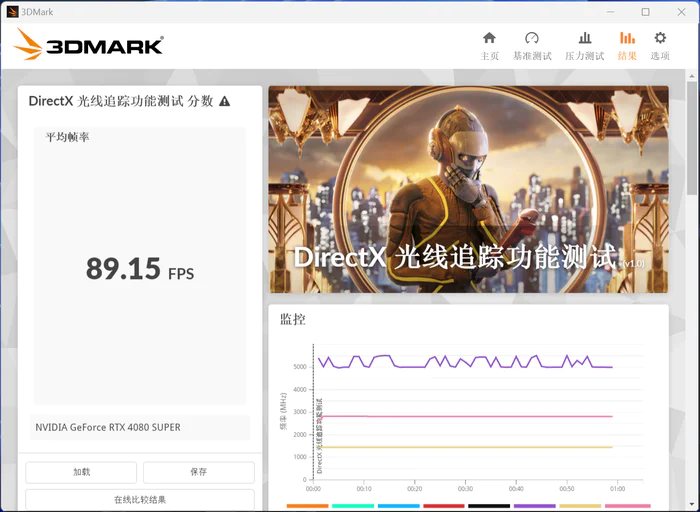Click the purple frequency line in chart
This screenshot has width=700, height=512.
(464, 362)
